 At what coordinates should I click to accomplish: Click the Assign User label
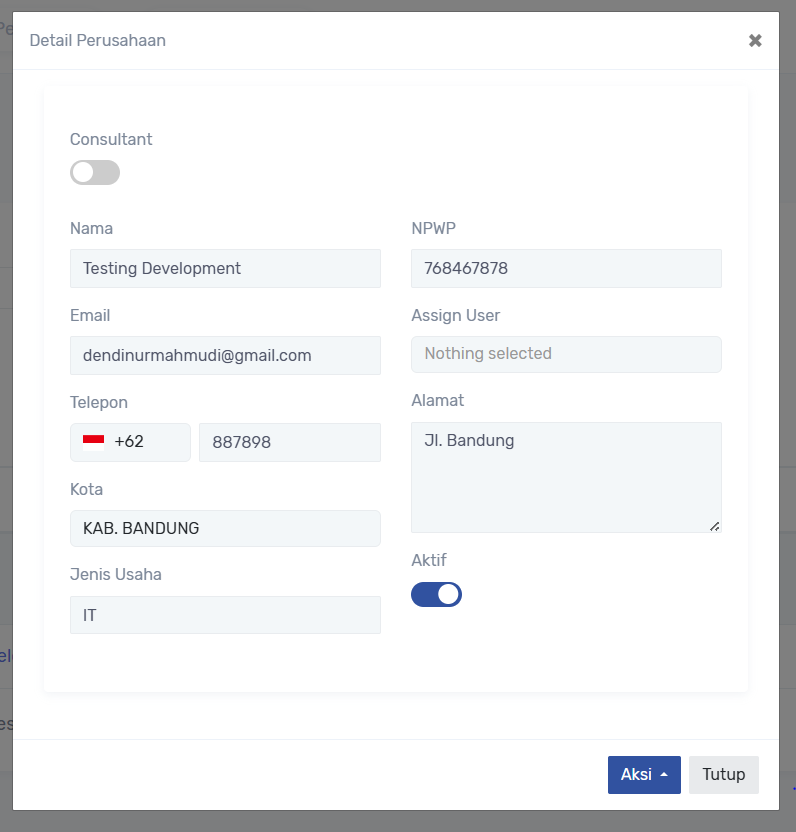click(455, 315)
